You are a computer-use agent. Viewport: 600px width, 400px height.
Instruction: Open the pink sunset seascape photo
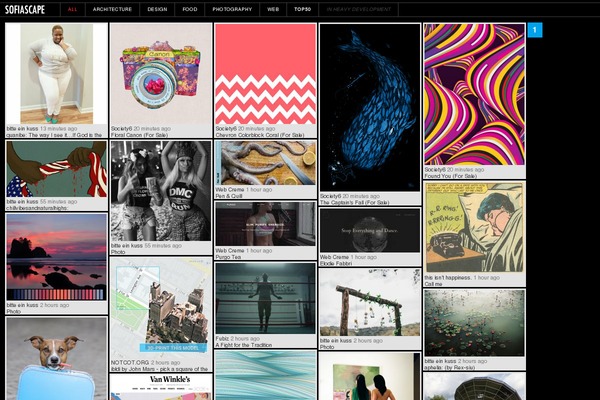pyautogui.click(x=56, y=257)
